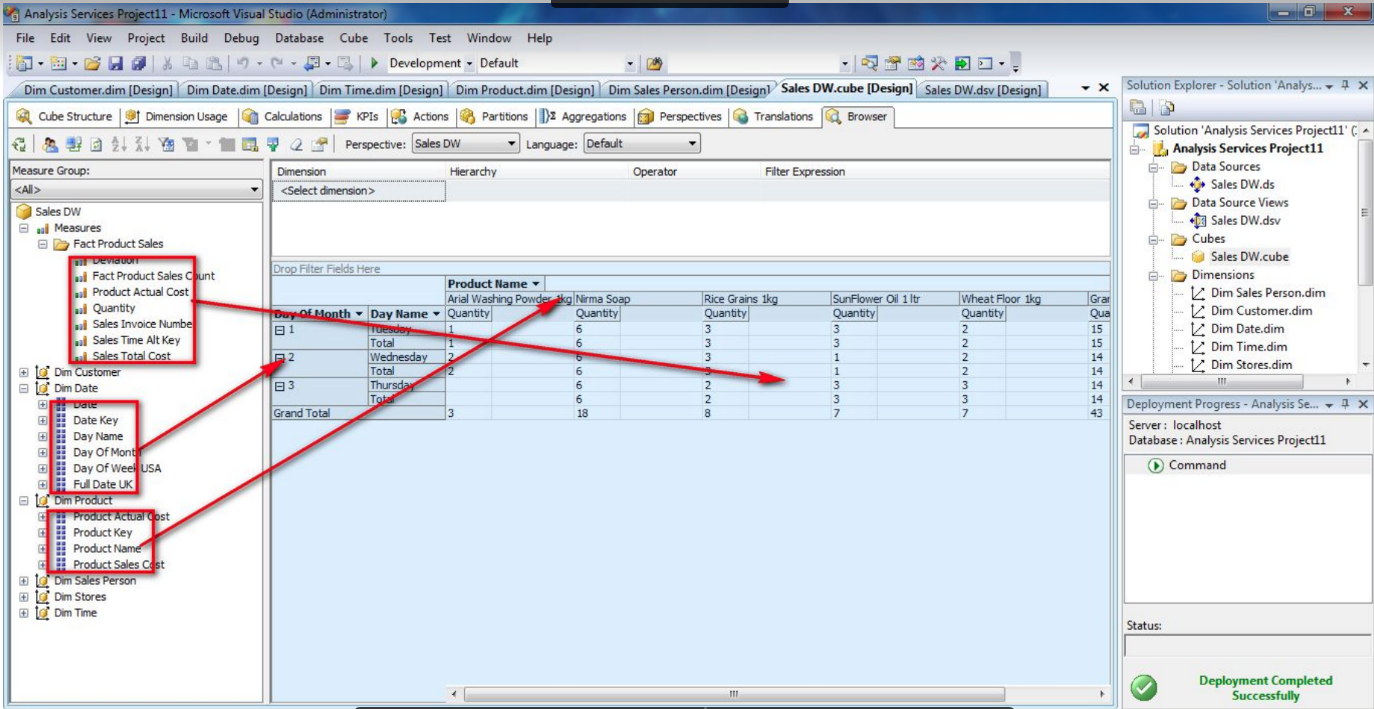Image resolution: width=1374 pixels, height=709 pixels.
Task: Click the green Deployment Completed checkmark icon
Action: pos(1144,687)
